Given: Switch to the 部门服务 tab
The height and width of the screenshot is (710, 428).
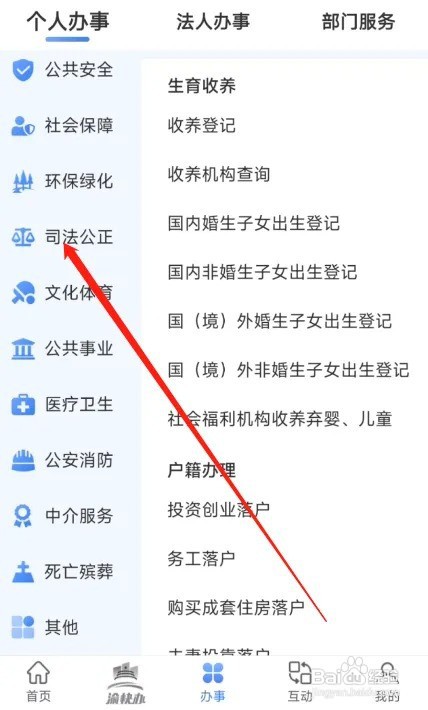Looking at the screenshot, I should pos(358,21).
